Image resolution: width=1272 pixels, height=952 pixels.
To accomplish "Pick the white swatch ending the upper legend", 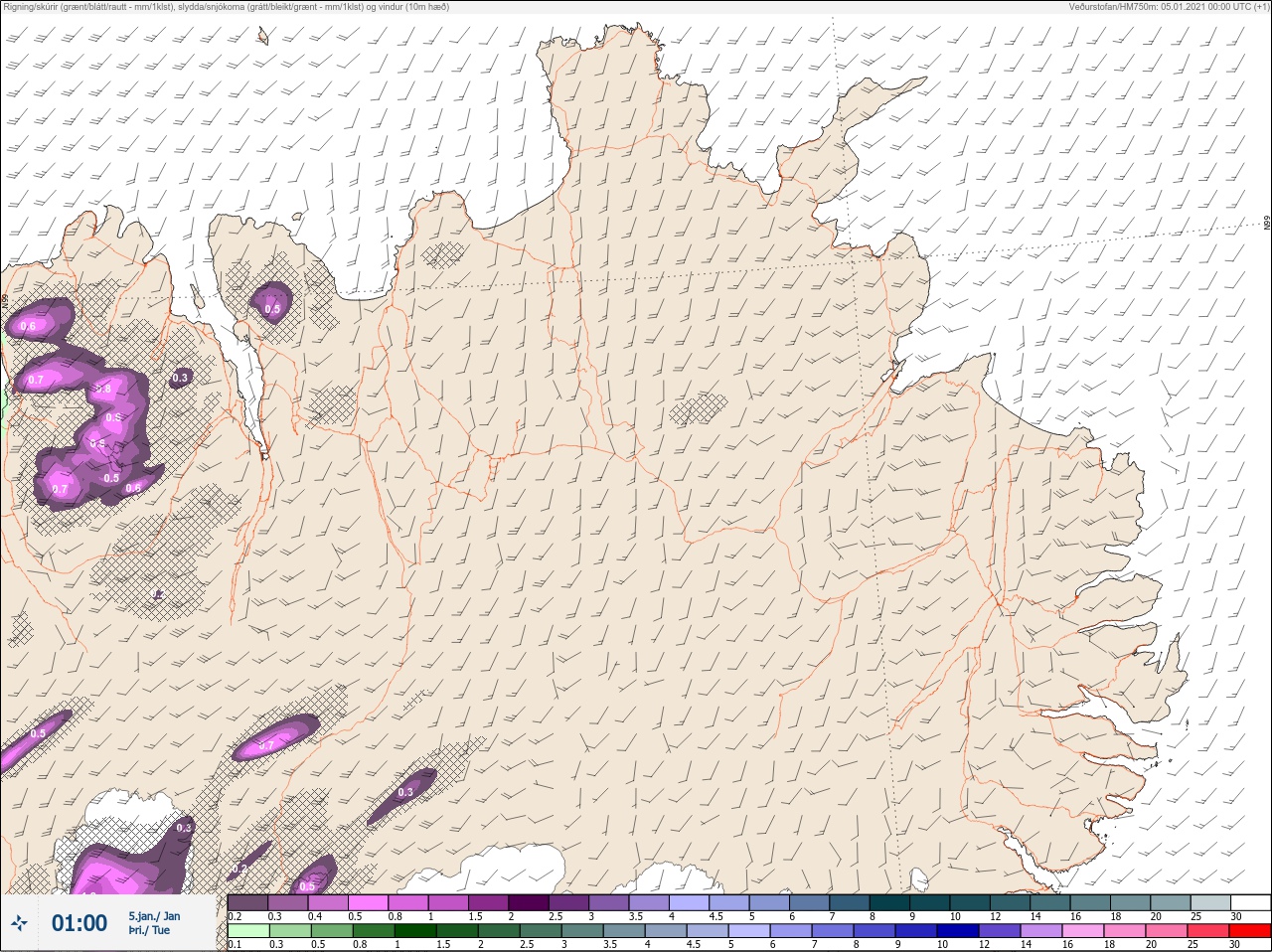I will [x=1250, y=902].
